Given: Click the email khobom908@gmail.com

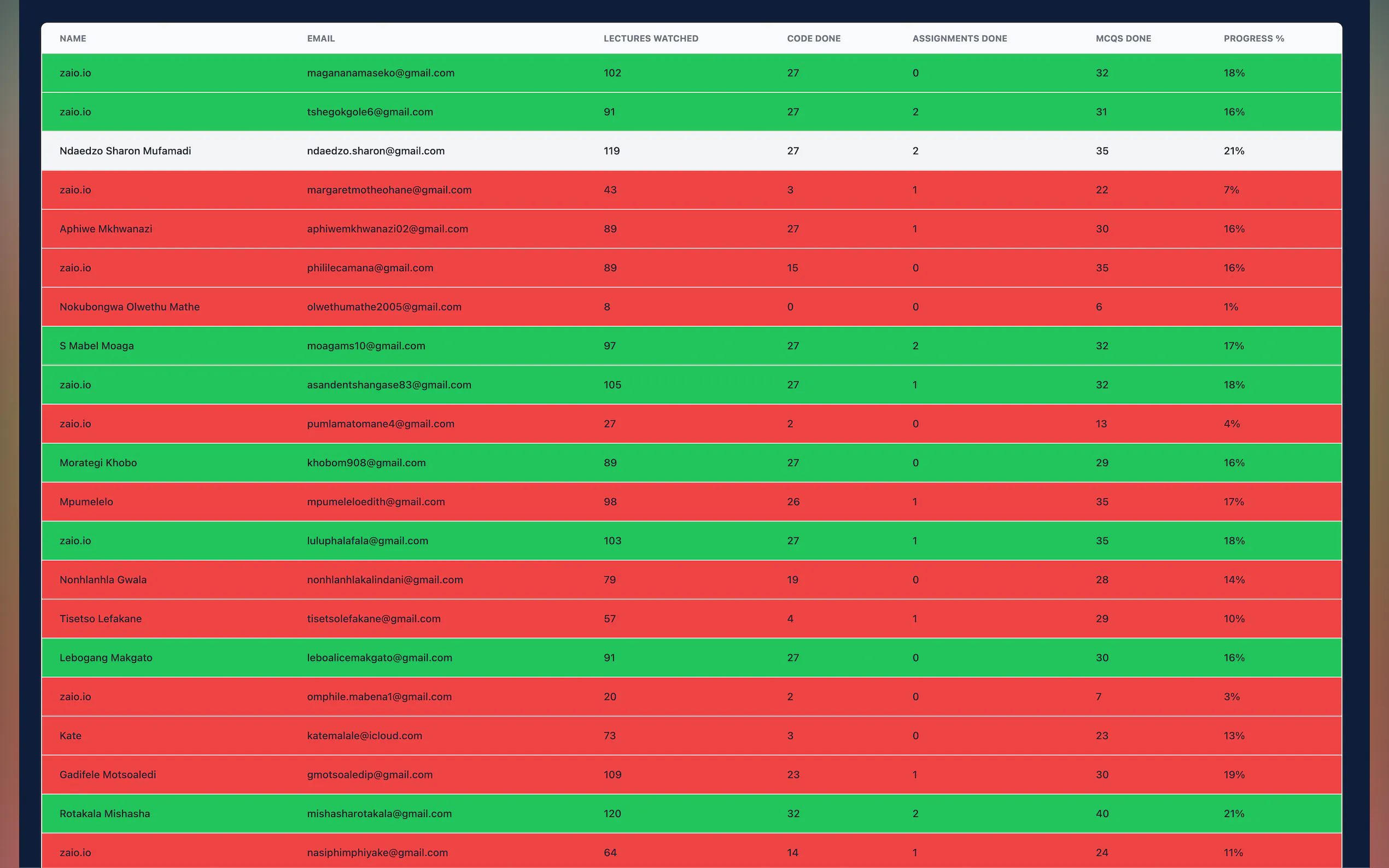Looking at the screenshot, I should tap(366, 463).
